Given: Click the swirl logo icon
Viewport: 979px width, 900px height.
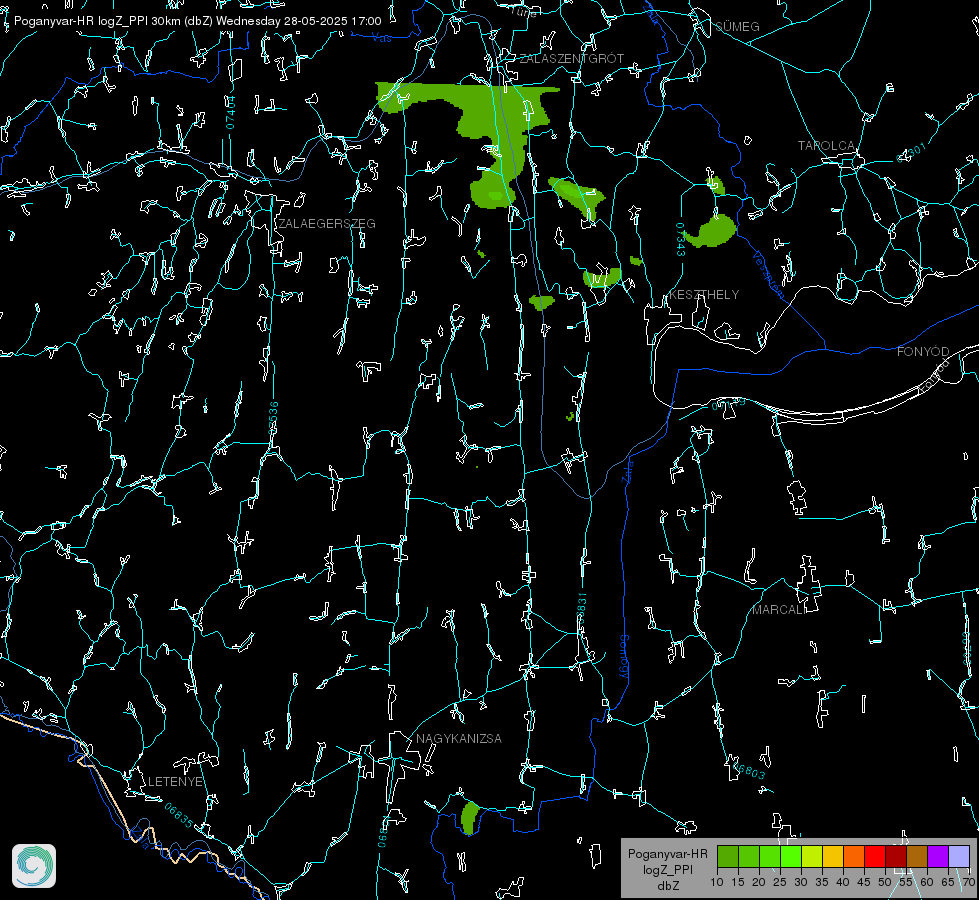Looking at the screenshot, I should 34,866.
